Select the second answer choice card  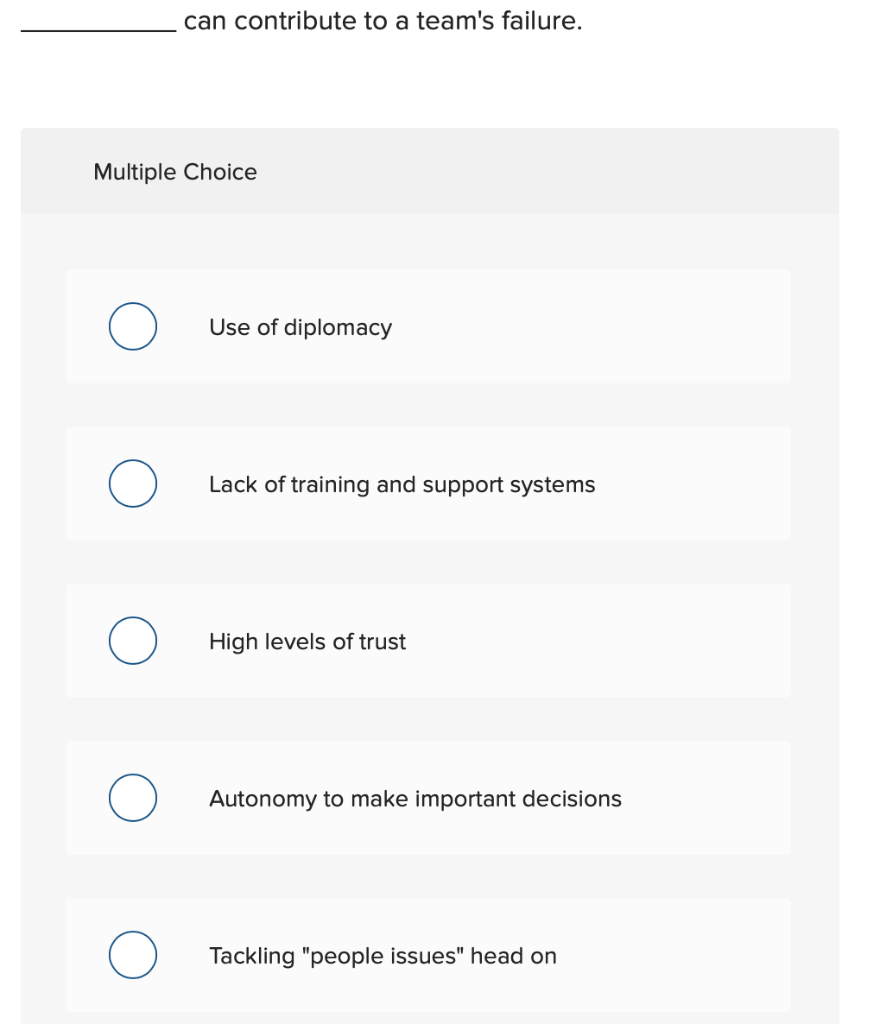click(x=428, y=483)
